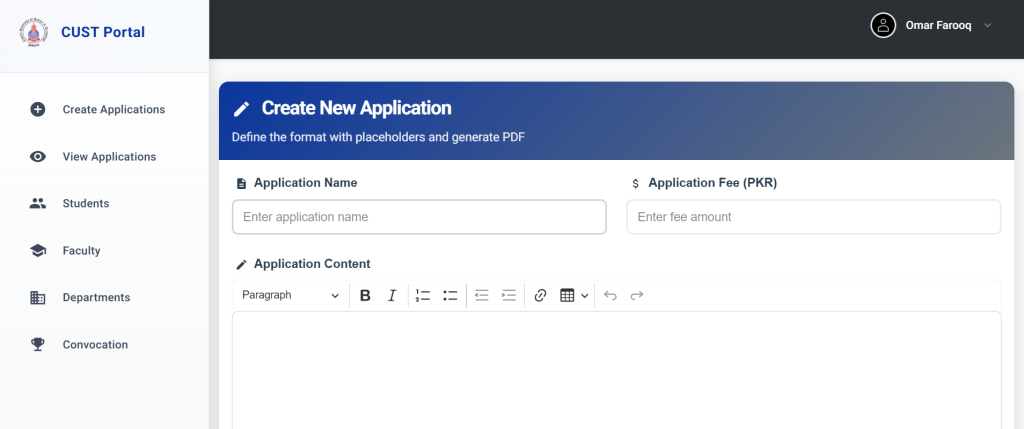Viewport: 1024px width, 429px height.
Task: Open the Paragraph heading style dropdown
Action: [290, 295]
